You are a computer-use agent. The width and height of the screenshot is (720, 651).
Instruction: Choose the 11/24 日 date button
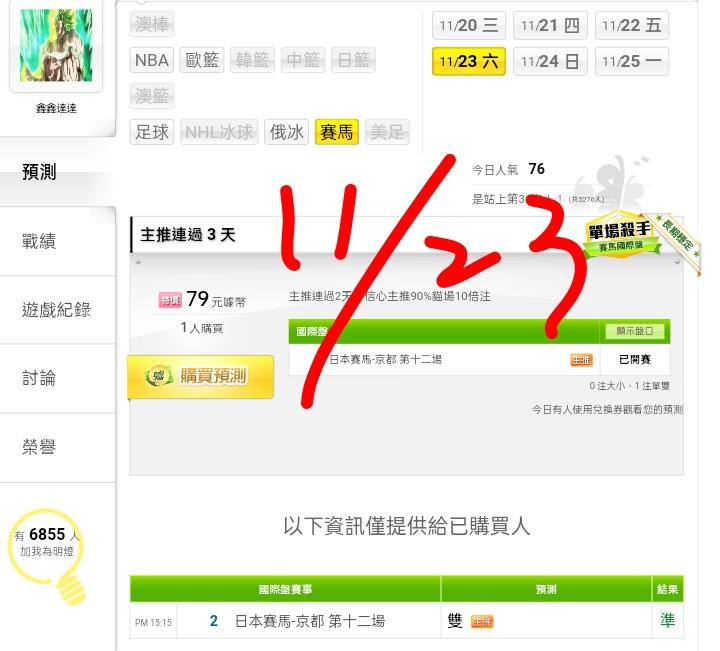[x=550, y=61]
